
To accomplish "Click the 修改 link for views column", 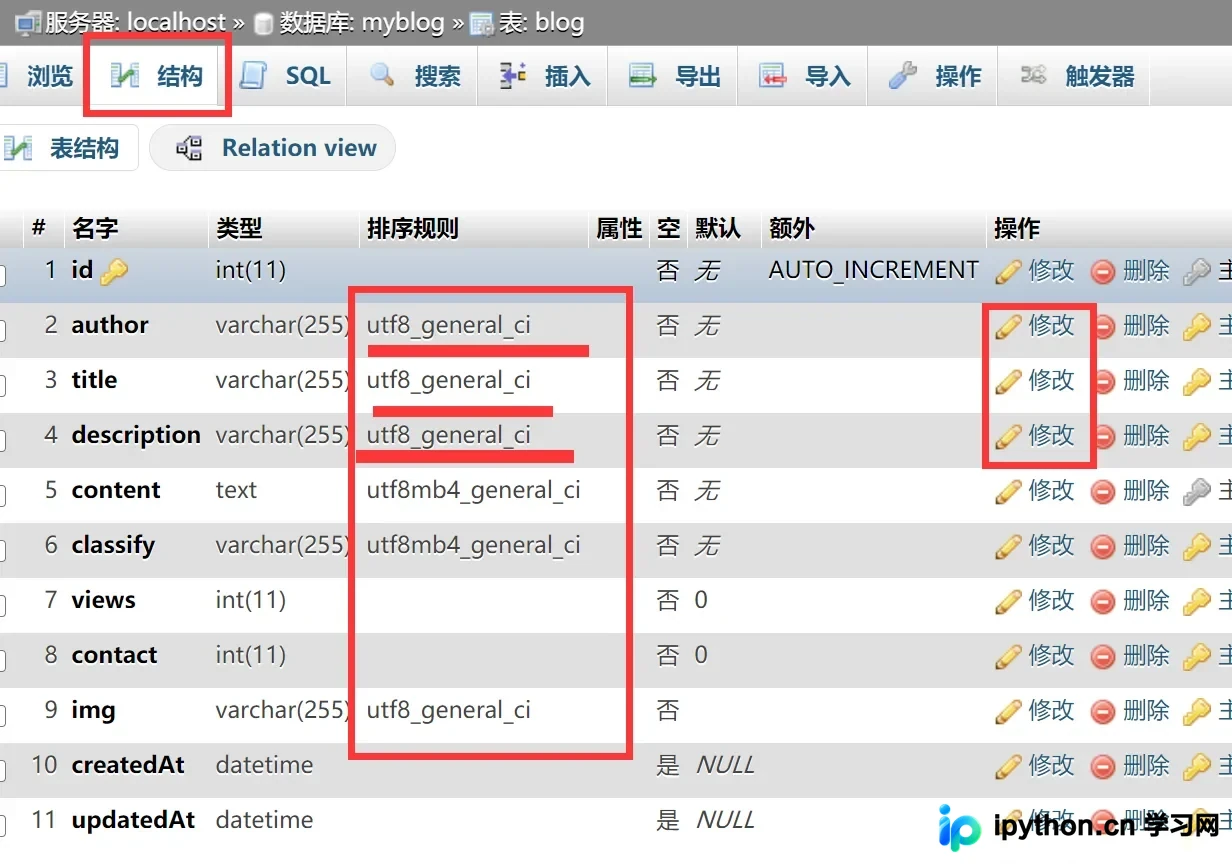I will (x=1052, y=601).
